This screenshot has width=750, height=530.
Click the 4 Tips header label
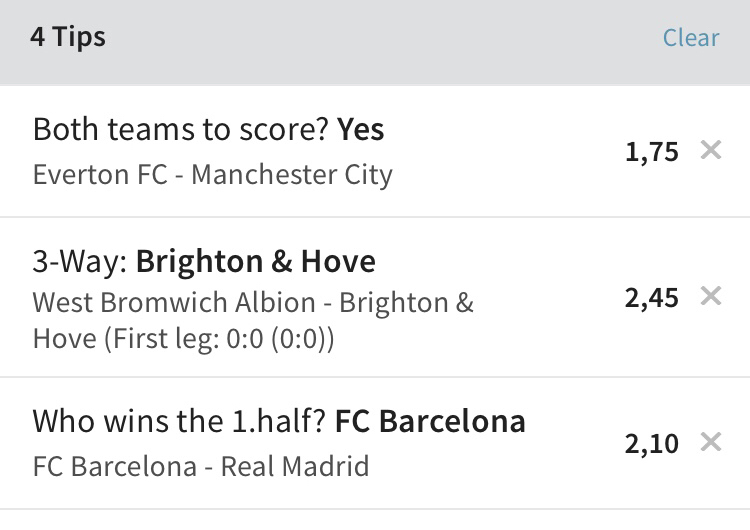(x=68, y=38)
